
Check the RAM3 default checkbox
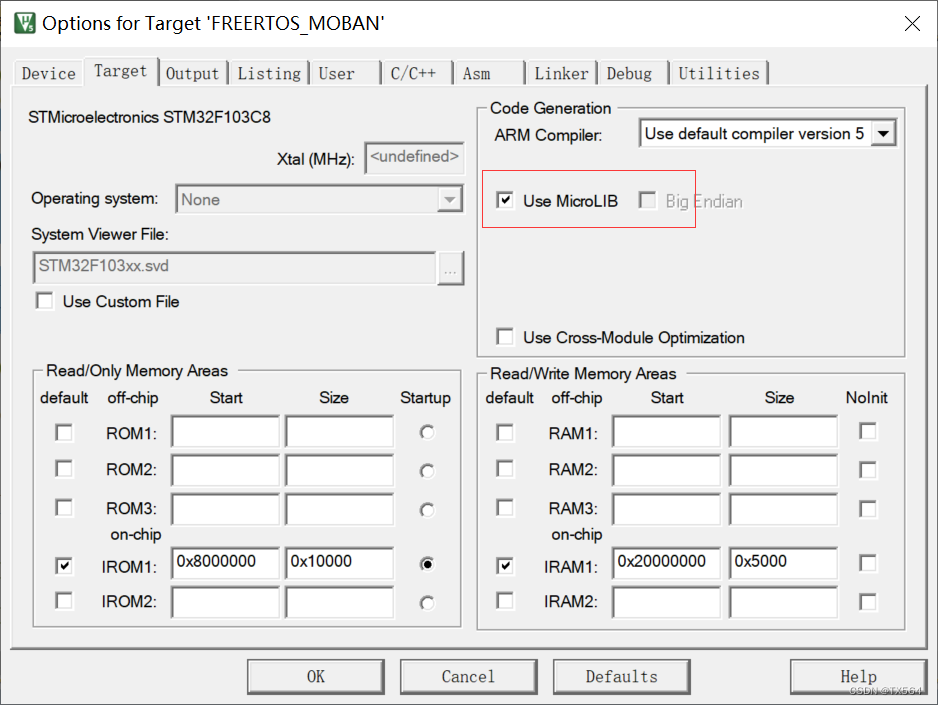tap(505, 508)
